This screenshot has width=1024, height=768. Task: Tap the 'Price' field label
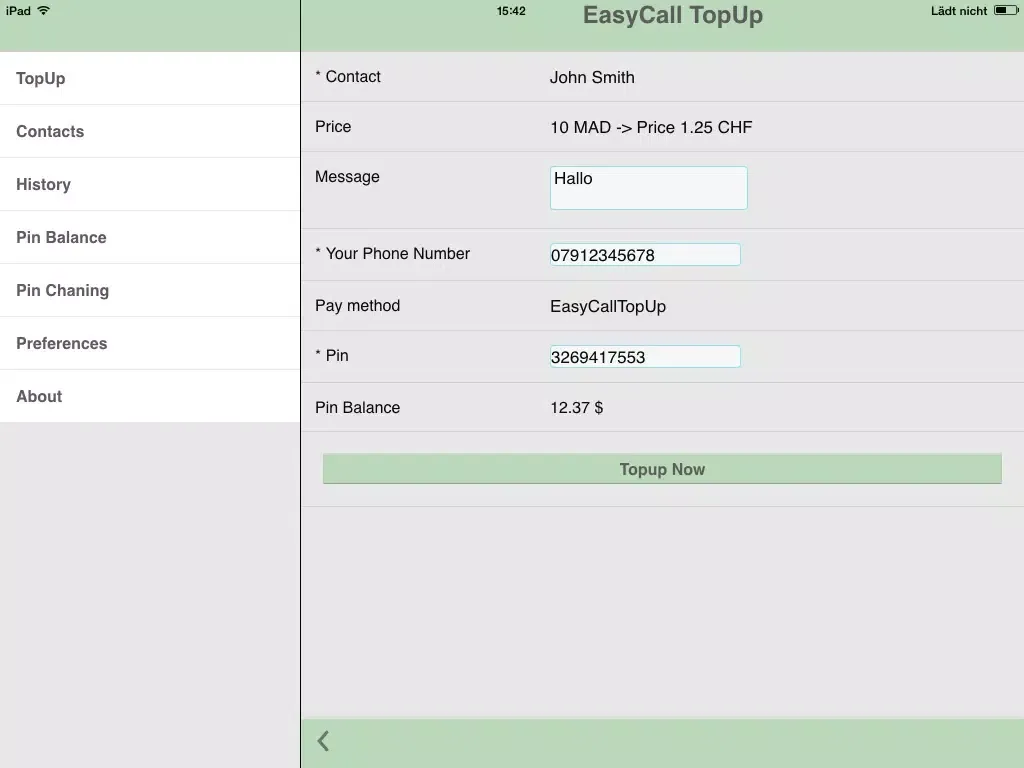coord(333,126)
